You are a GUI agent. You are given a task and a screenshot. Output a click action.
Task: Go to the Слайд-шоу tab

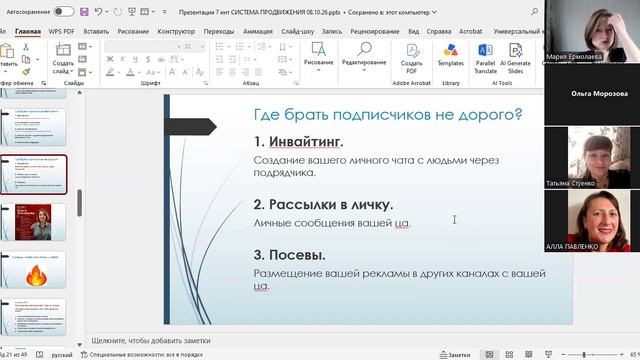pos(297,31)
